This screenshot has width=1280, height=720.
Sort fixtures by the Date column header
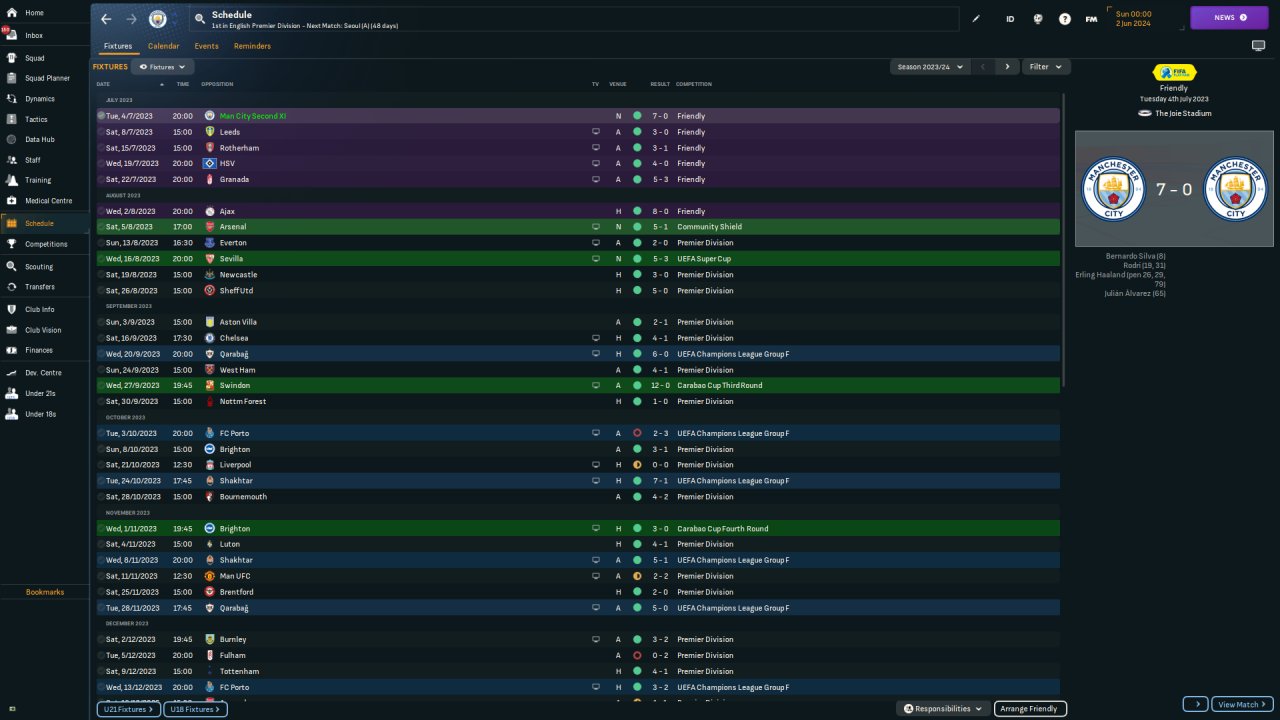103,84
